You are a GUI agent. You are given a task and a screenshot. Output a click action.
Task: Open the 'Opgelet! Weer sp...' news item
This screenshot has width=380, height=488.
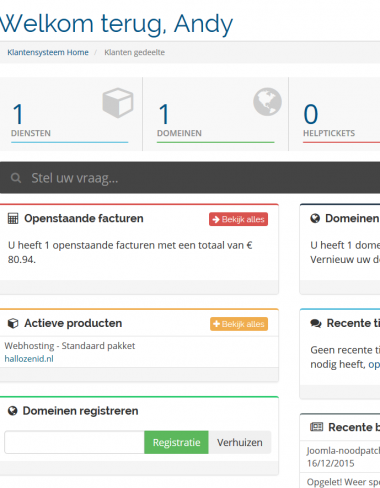click(343, 482)
